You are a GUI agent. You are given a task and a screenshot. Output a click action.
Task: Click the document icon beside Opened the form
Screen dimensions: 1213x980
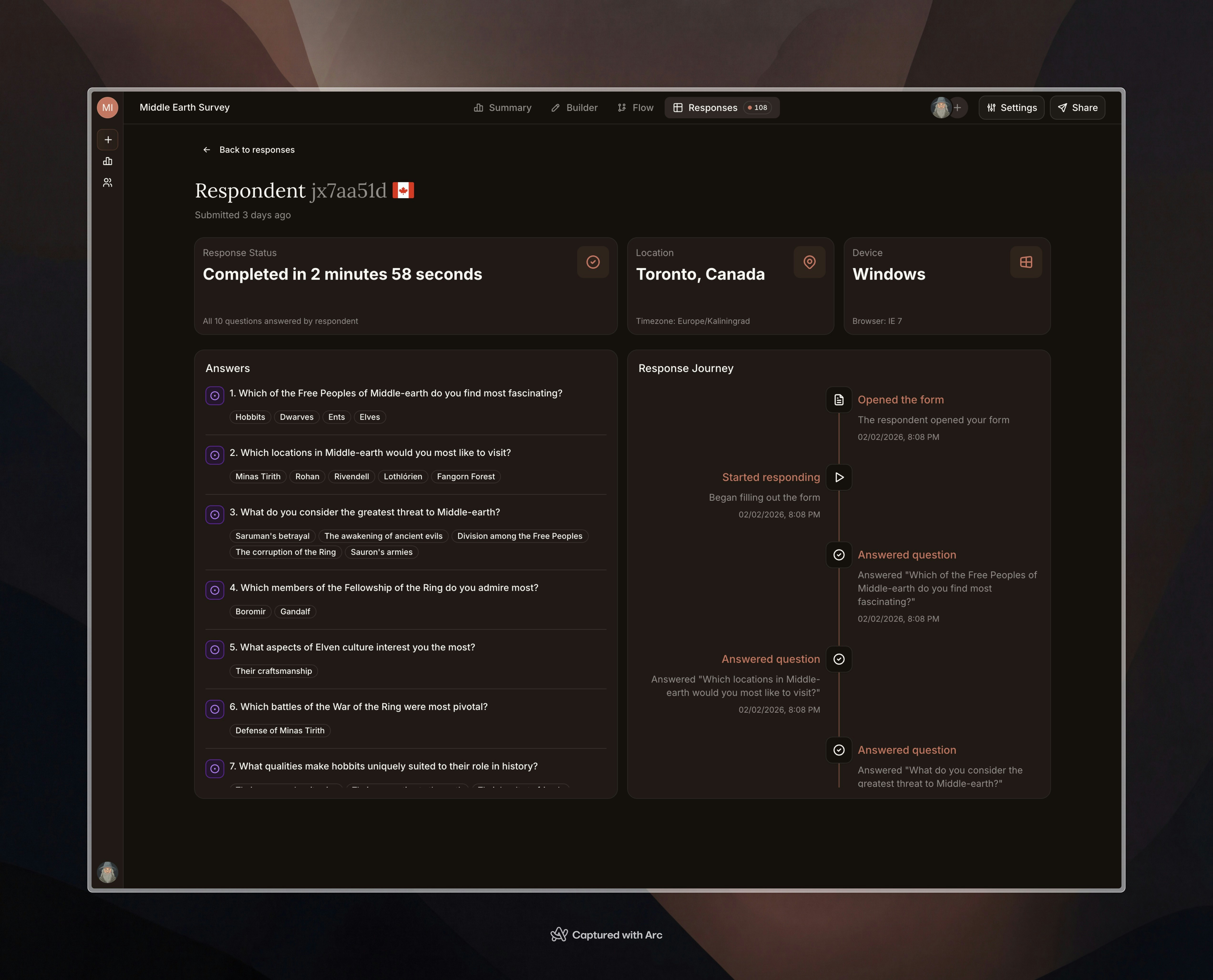point(839,400)
